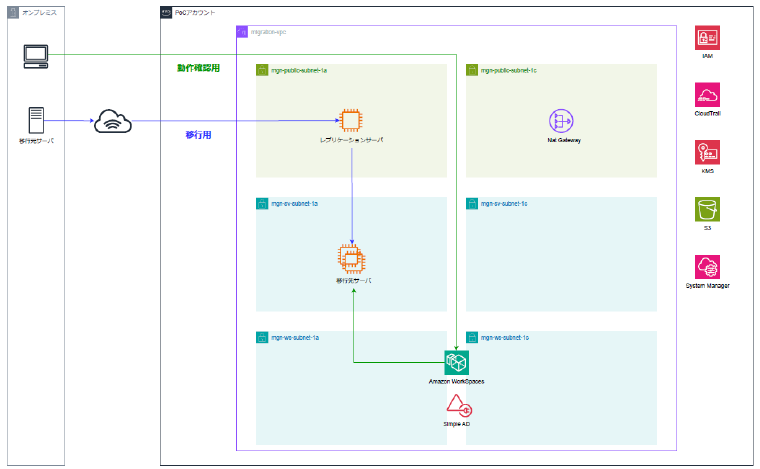This screenshot has width=760, height=469.
Task: Click the mgn-public-subnet-1a subnet label
Action: point(293,70)
